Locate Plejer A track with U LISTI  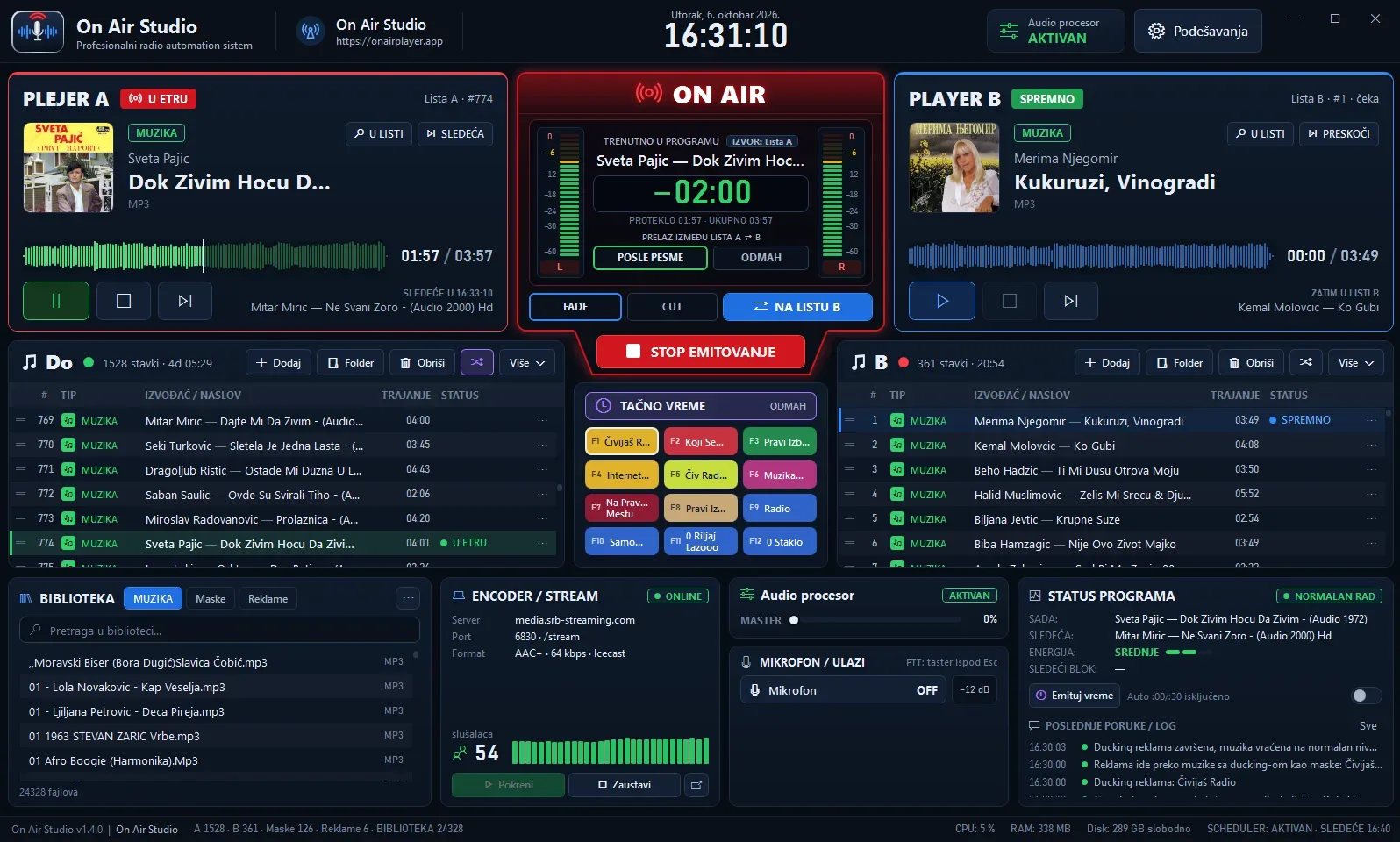(379, 134)
